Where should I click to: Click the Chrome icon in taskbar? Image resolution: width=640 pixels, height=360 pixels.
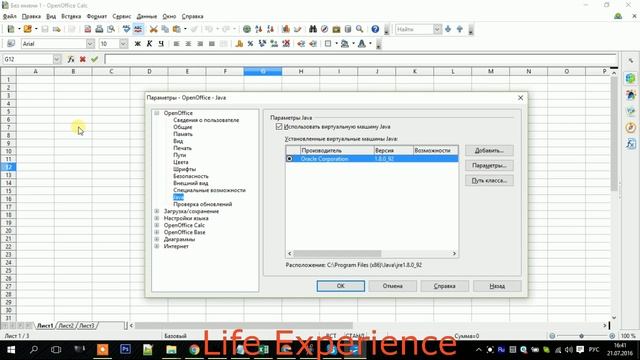pos(194,350)
